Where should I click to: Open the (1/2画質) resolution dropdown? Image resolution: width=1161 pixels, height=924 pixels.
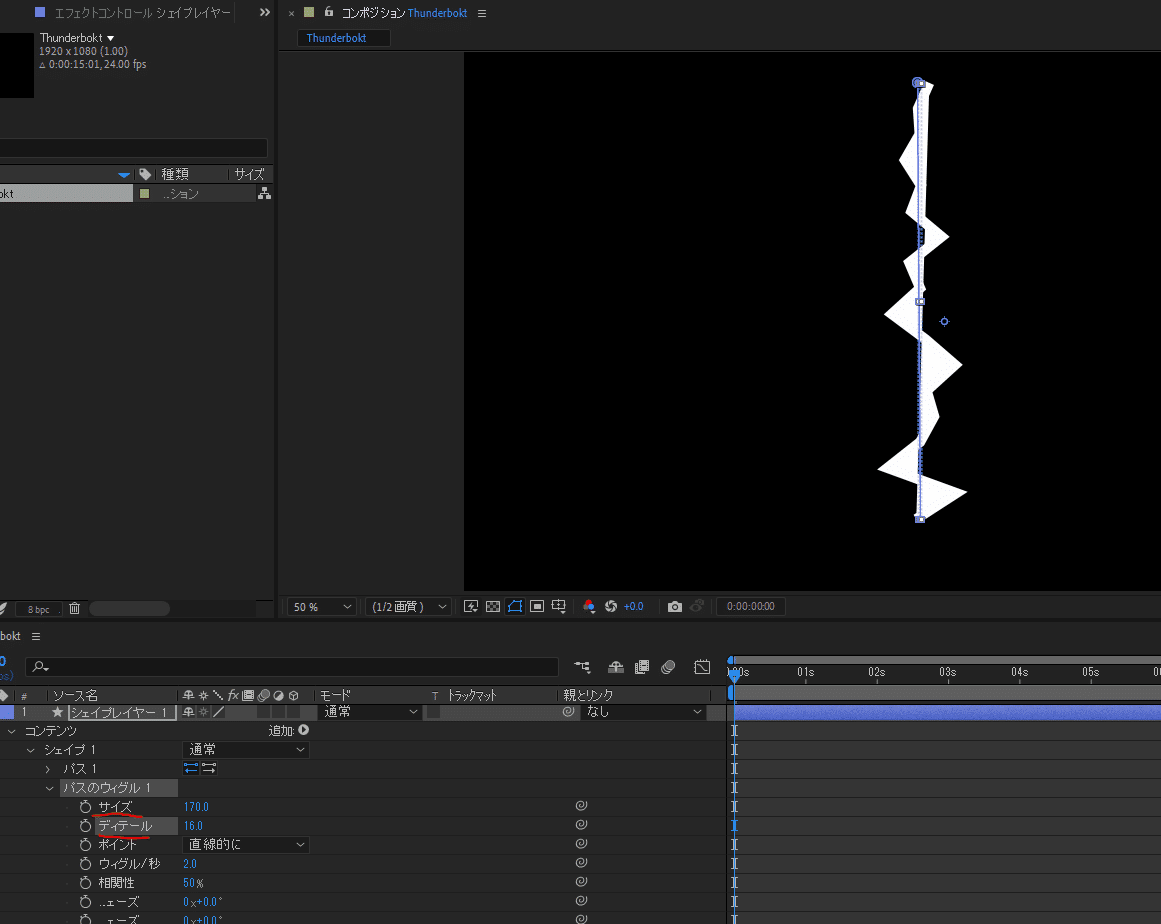point(409,607)
